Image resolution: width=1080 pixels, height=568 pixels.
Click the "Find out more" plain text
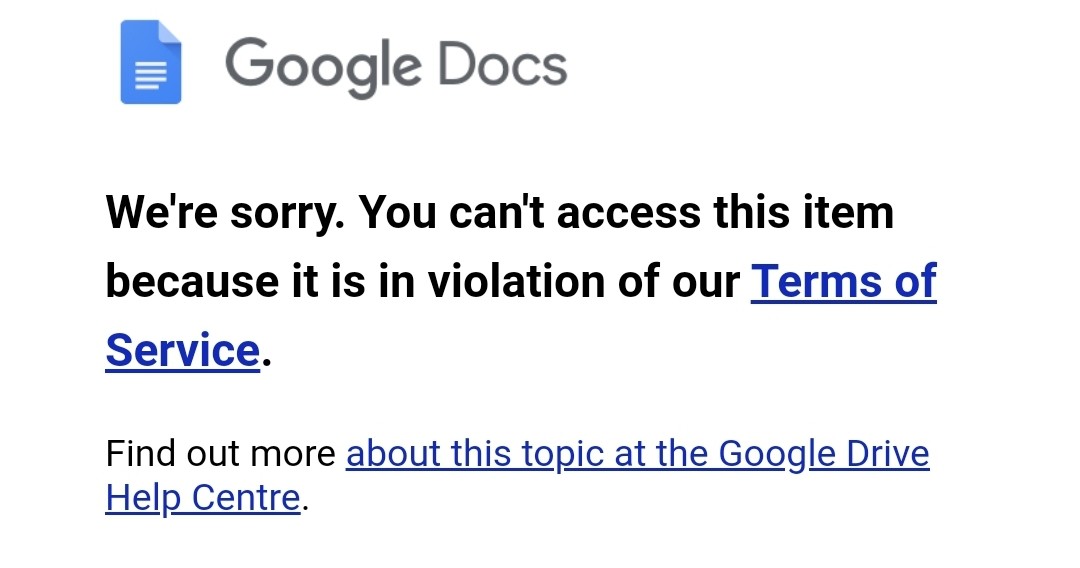click(220, 454)
